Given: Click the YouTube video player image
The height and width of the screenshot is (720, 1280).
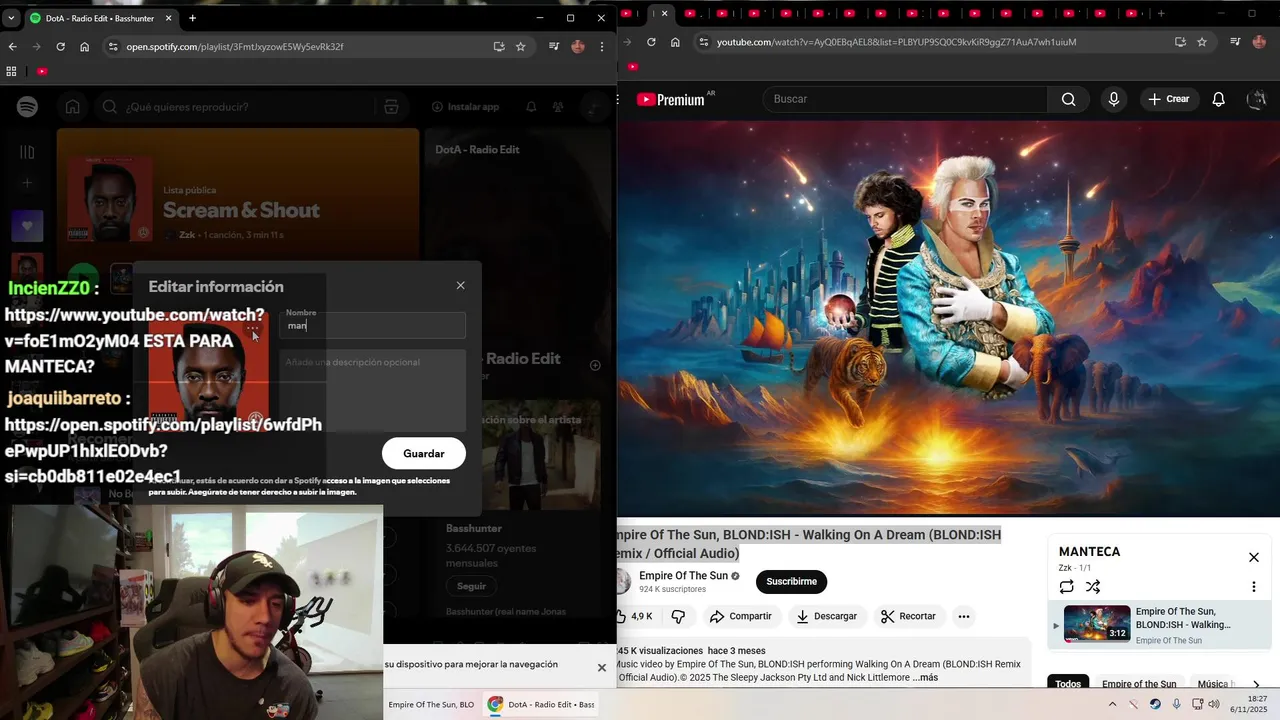Looking at the screenshot, I should pos(948,319).
